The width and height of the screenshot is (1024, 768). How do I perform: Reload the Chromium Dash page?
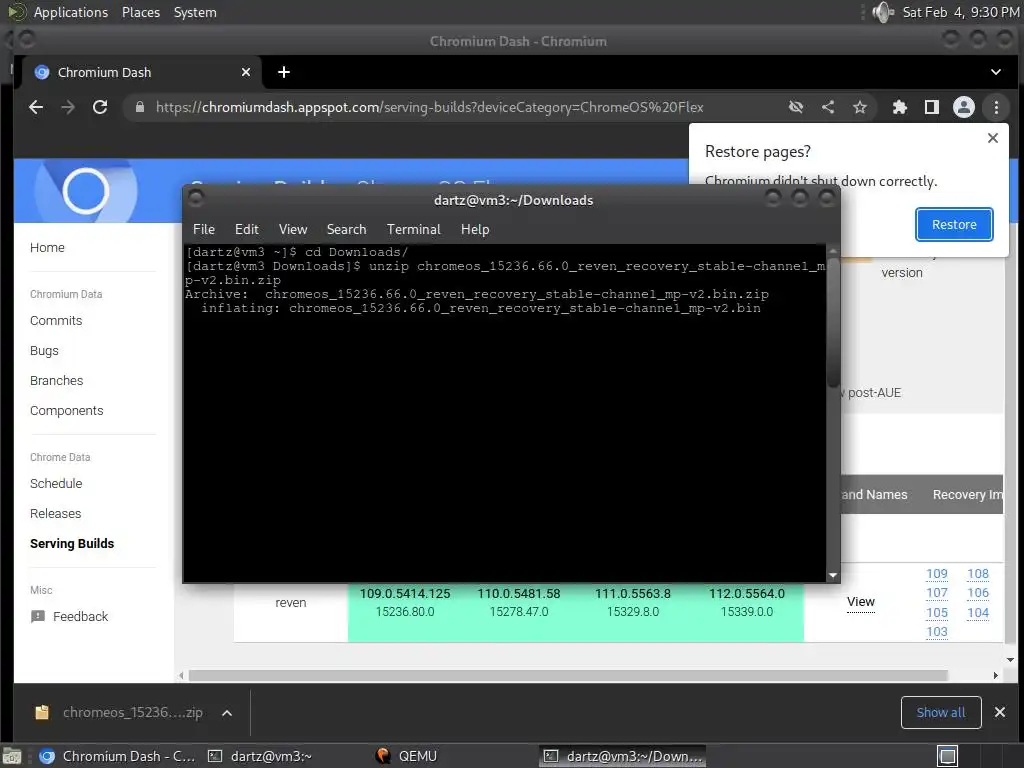(x=100, y=107)
